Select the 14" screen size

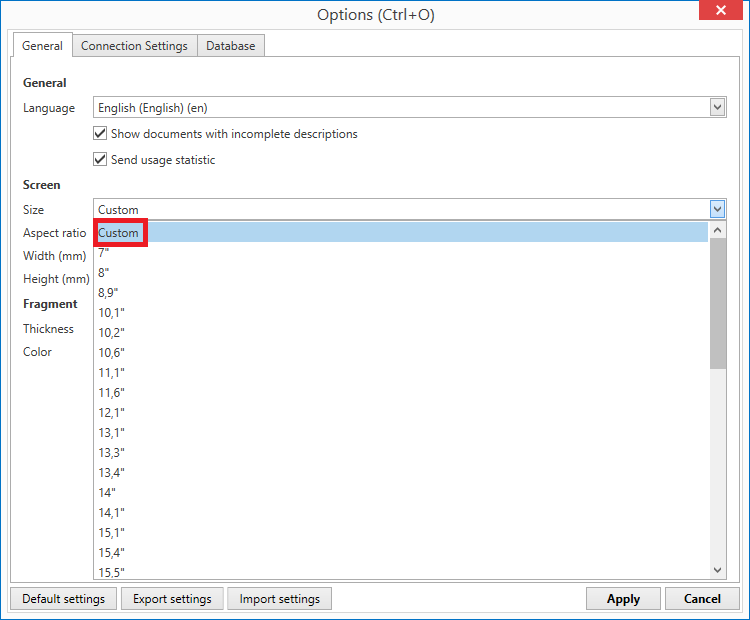coord(401,493)
